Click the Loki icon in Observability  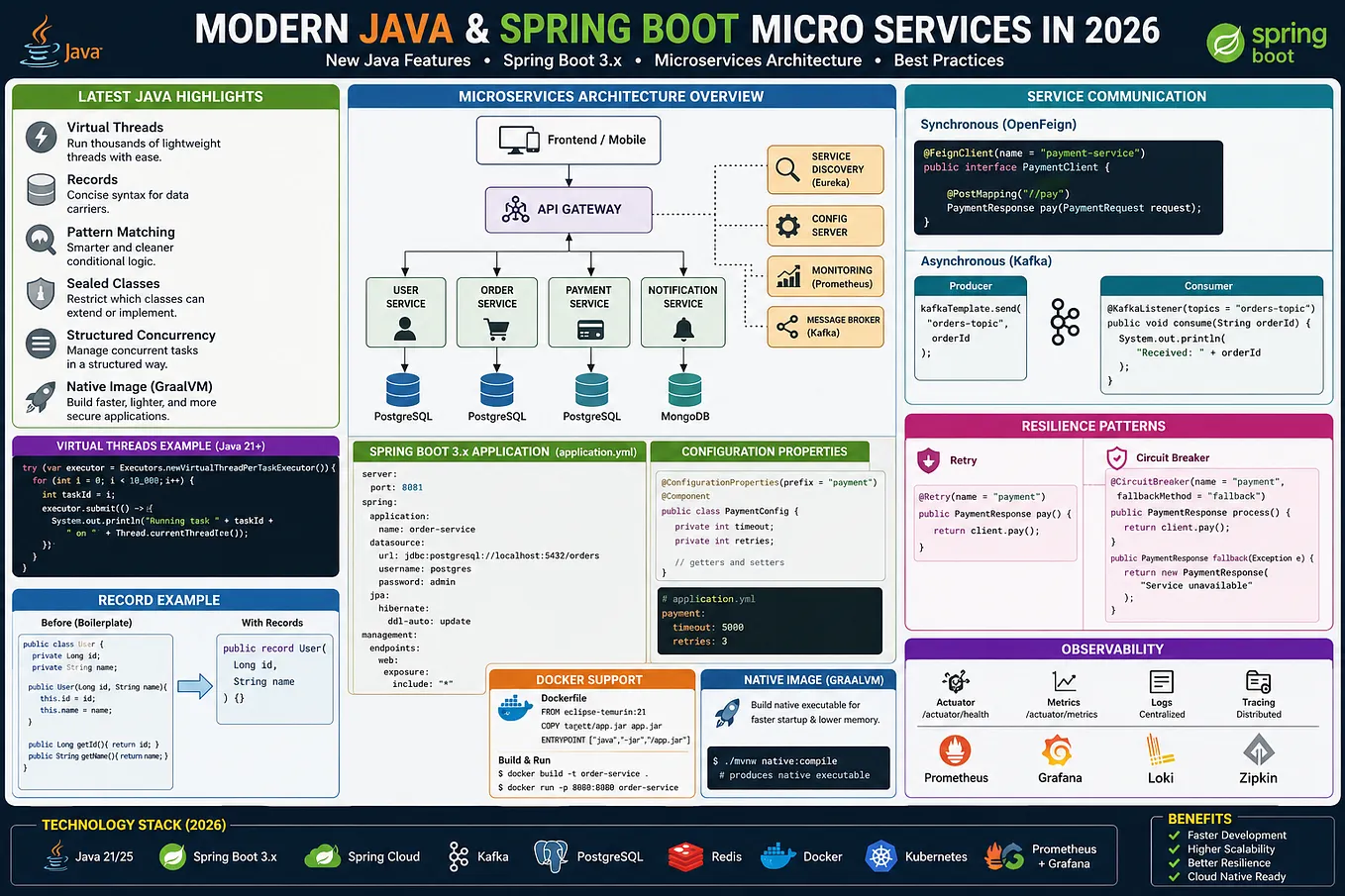1161,749
